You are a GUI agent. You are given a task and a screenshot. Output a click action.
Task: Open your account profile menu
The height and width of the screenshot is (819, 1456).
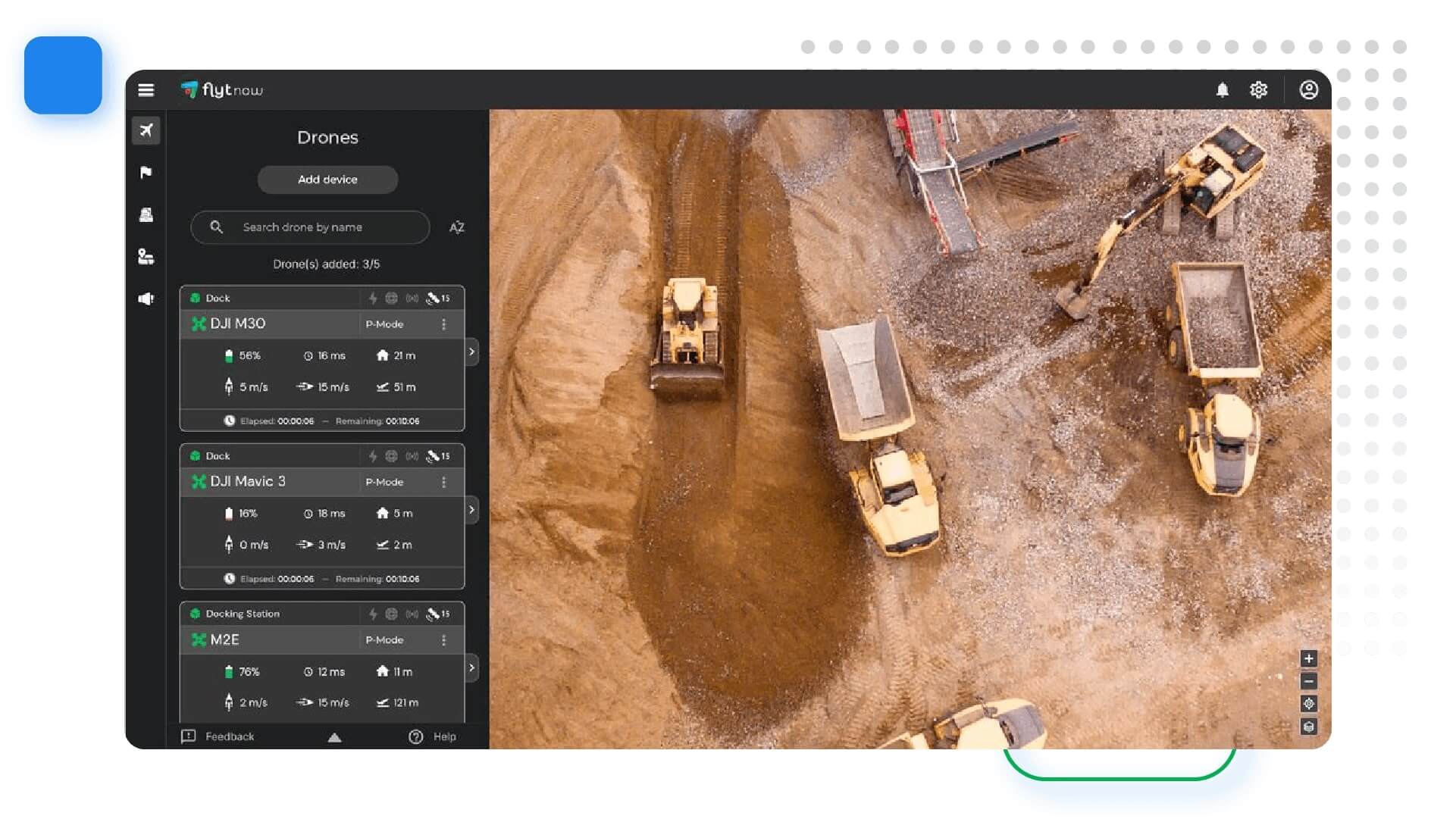point(1309,90)
